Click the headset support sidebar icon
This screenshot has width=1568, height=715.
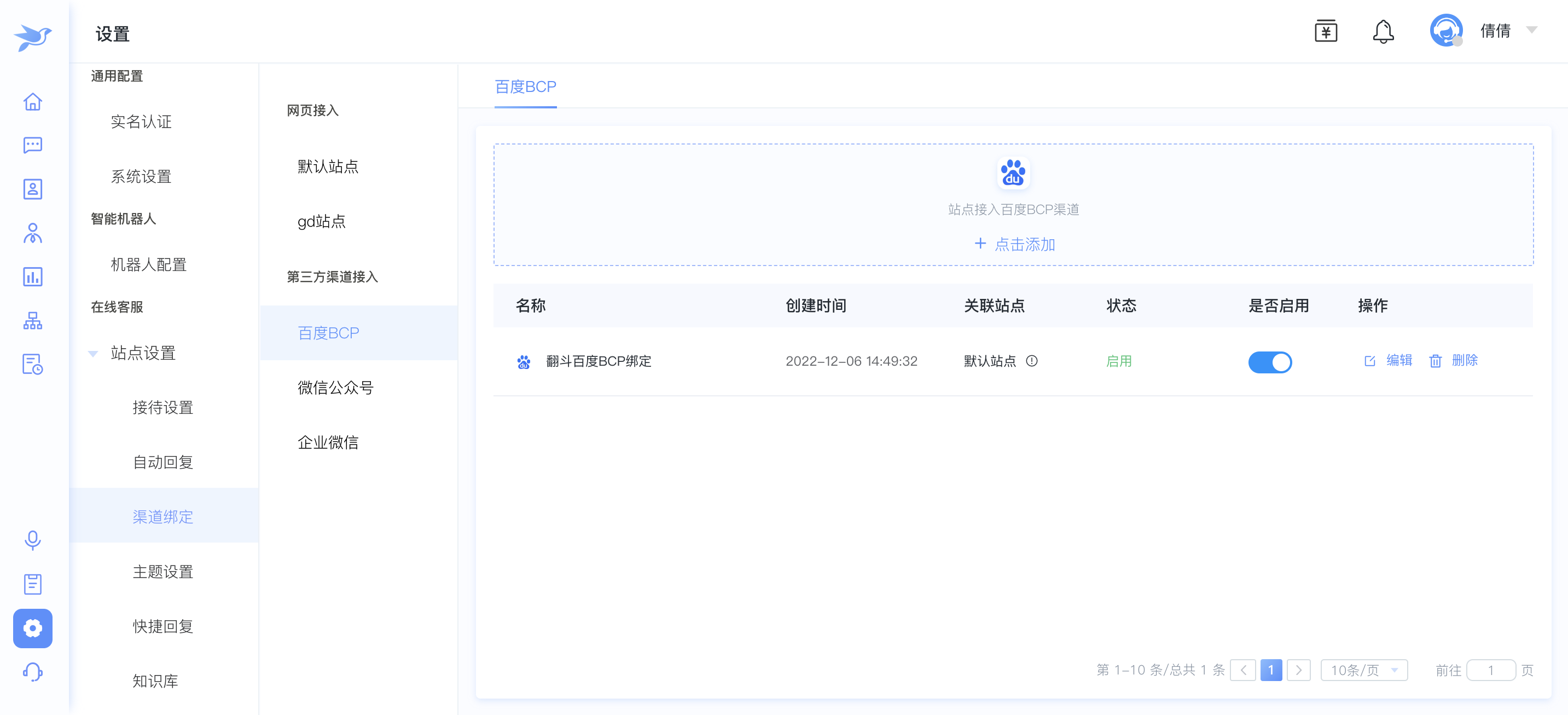32,672
